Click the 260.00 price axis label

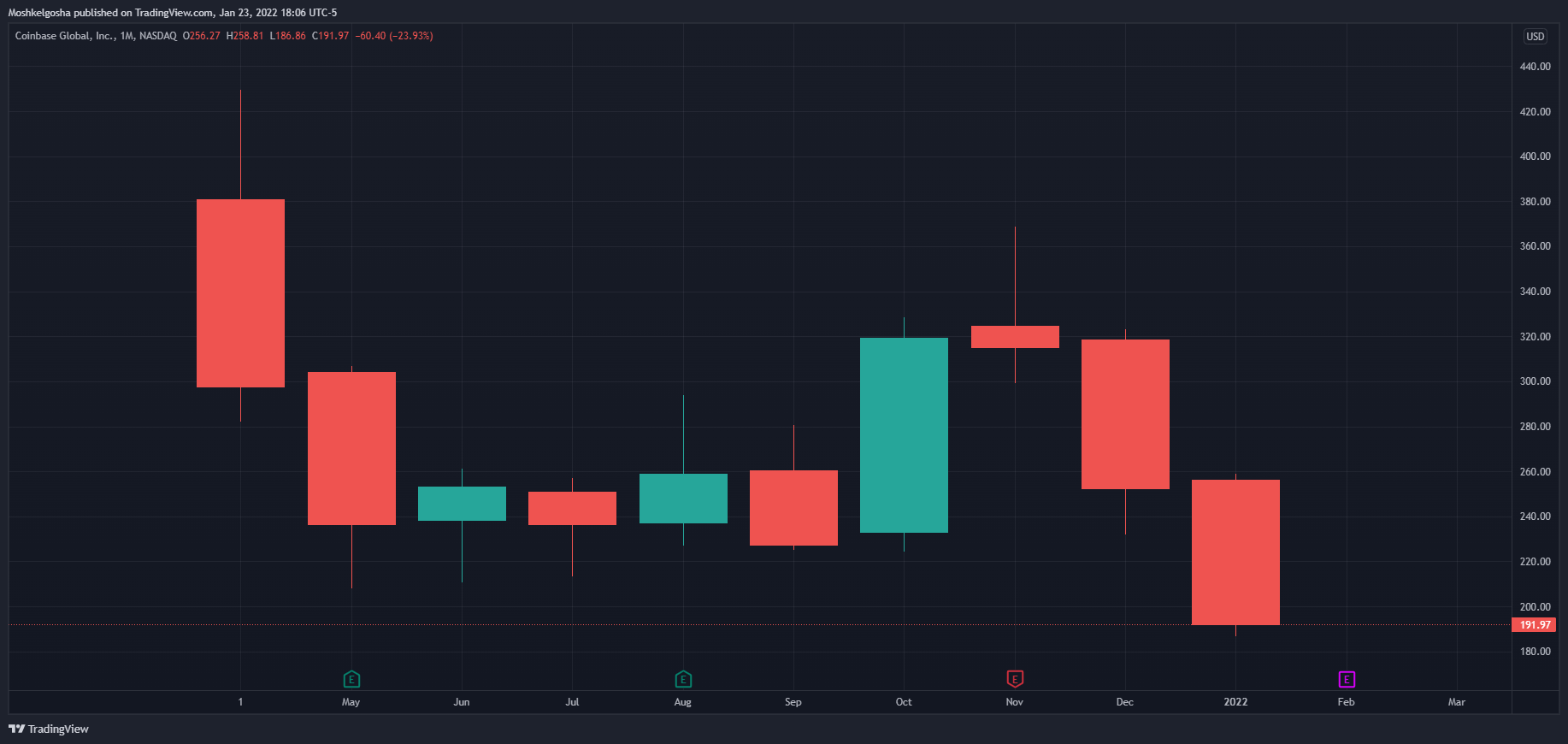pyautogui.click(x=1535, y=472)
